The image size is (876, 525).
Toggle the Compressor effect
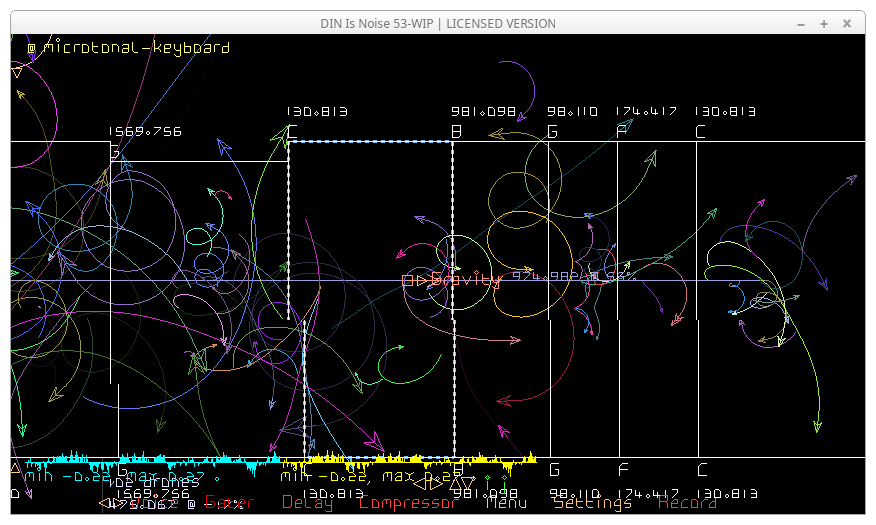[407, 502]
